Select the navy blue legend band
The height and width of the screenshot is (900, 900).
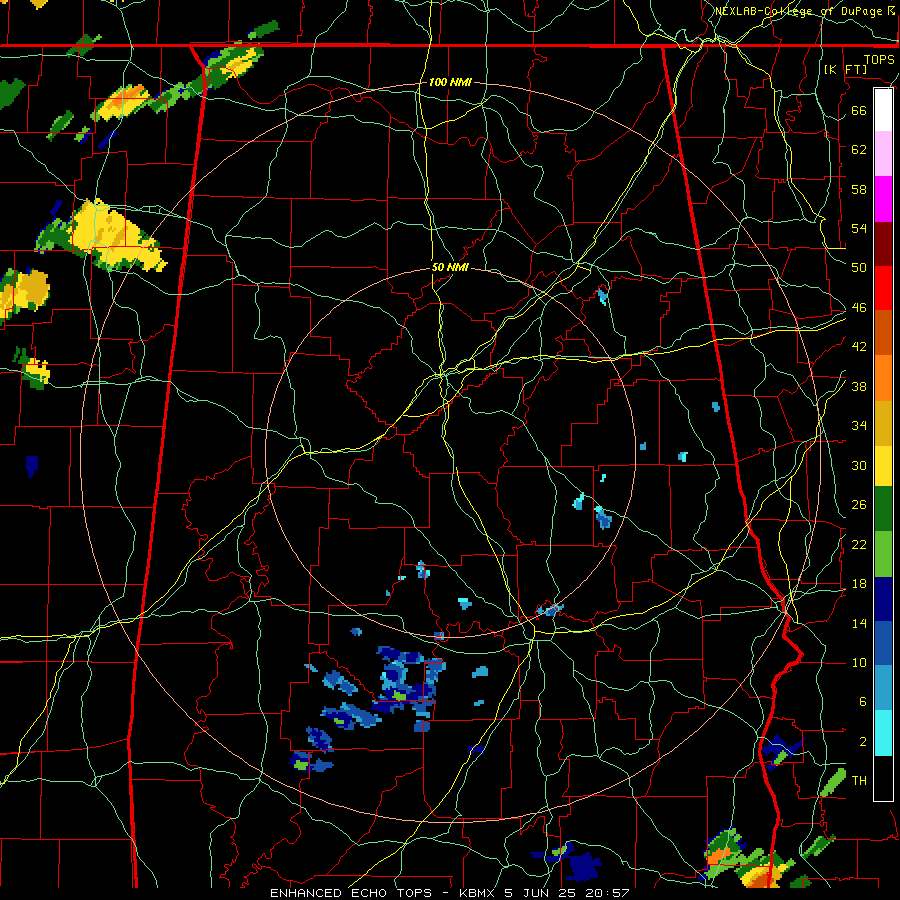[883, 599]
